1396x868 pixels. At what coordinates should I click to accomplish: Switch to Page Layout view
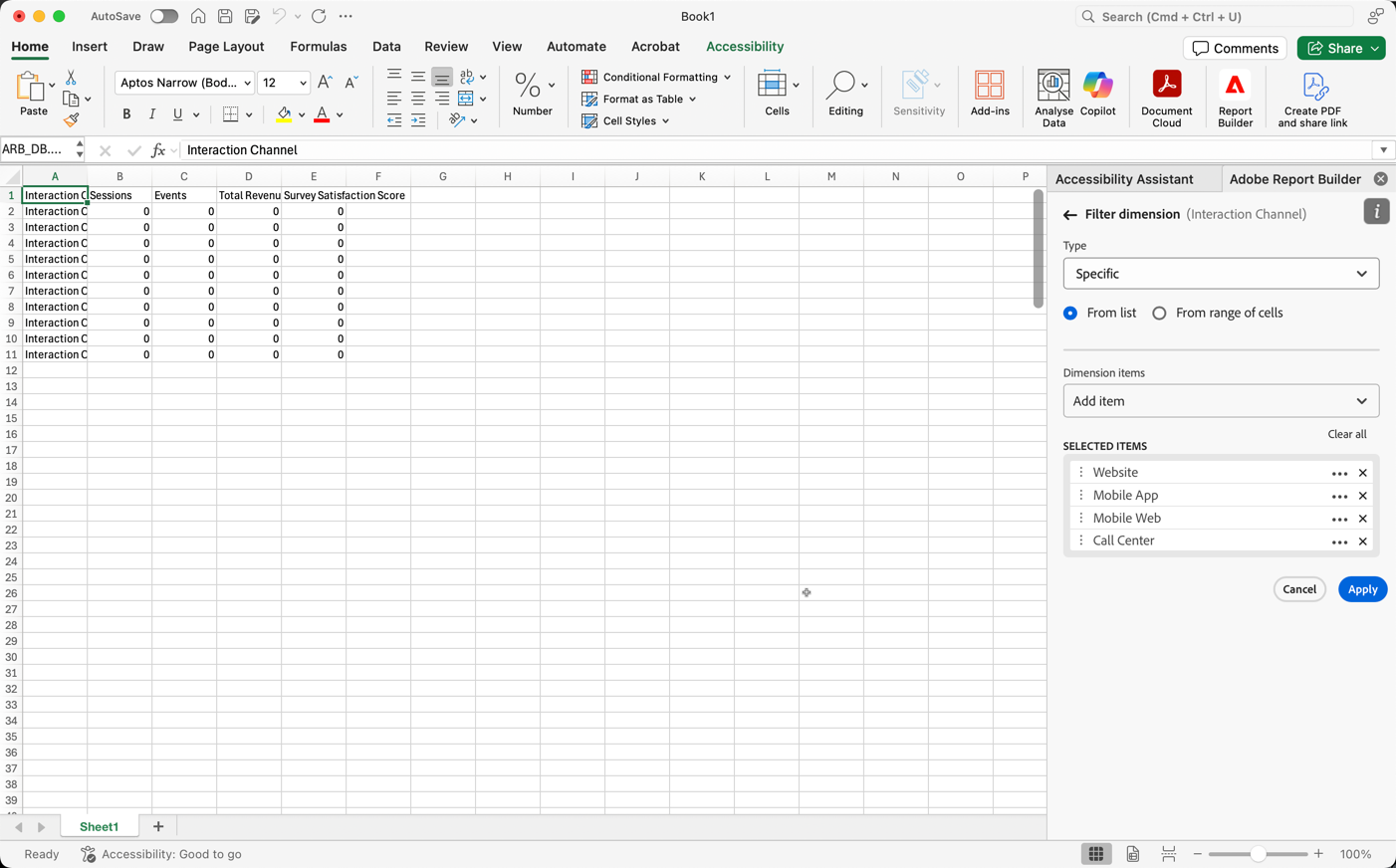1132,854
